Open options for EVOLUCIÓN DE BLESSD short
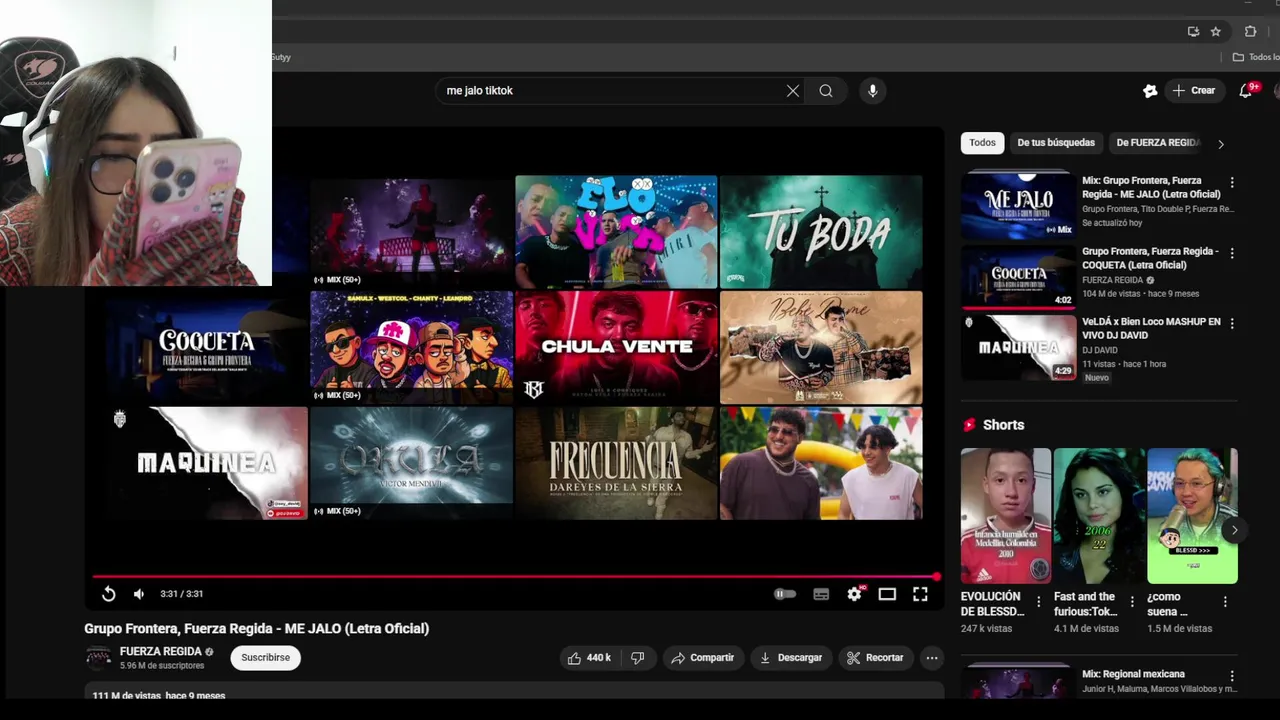The width and height of the screenshot is (1280, 720). [x=1038, y=602]
